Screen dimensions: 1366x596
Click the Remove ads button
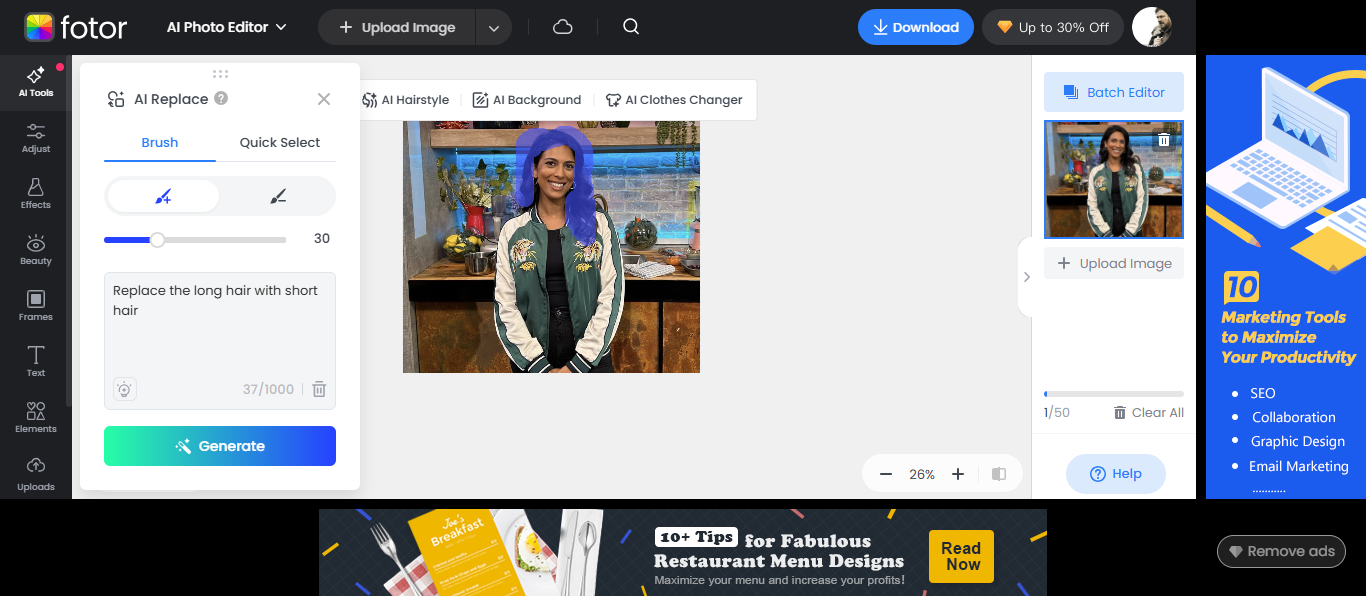coord(1281,551)
